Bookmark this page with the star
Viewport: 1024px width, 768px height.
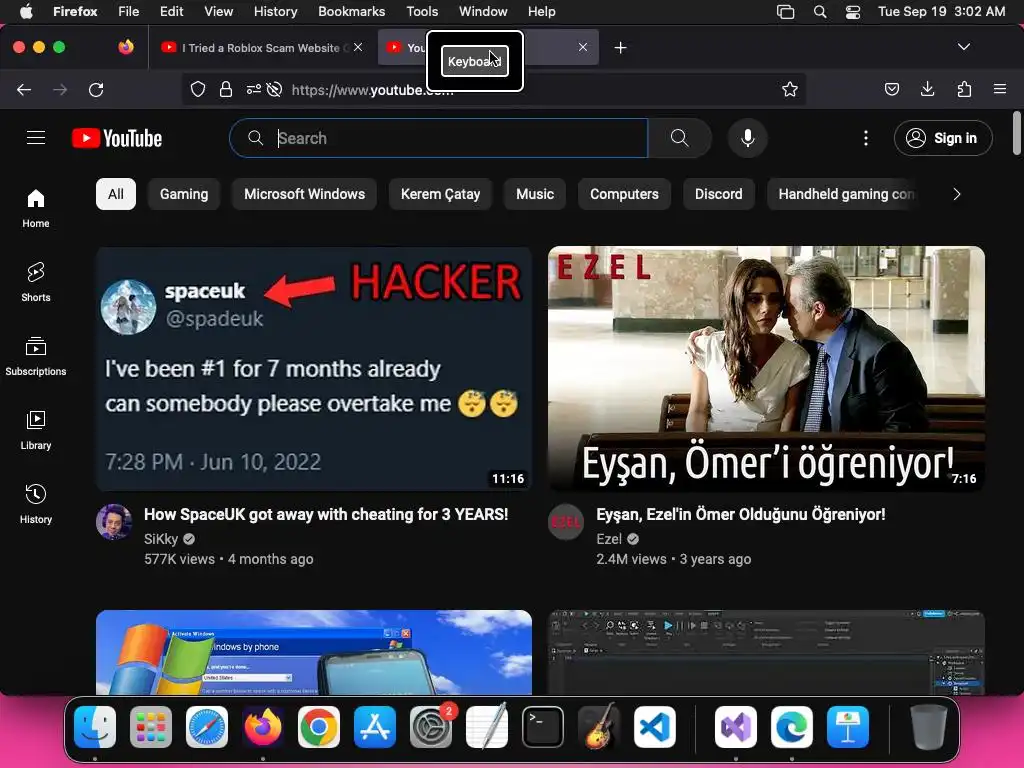point(790,89)
